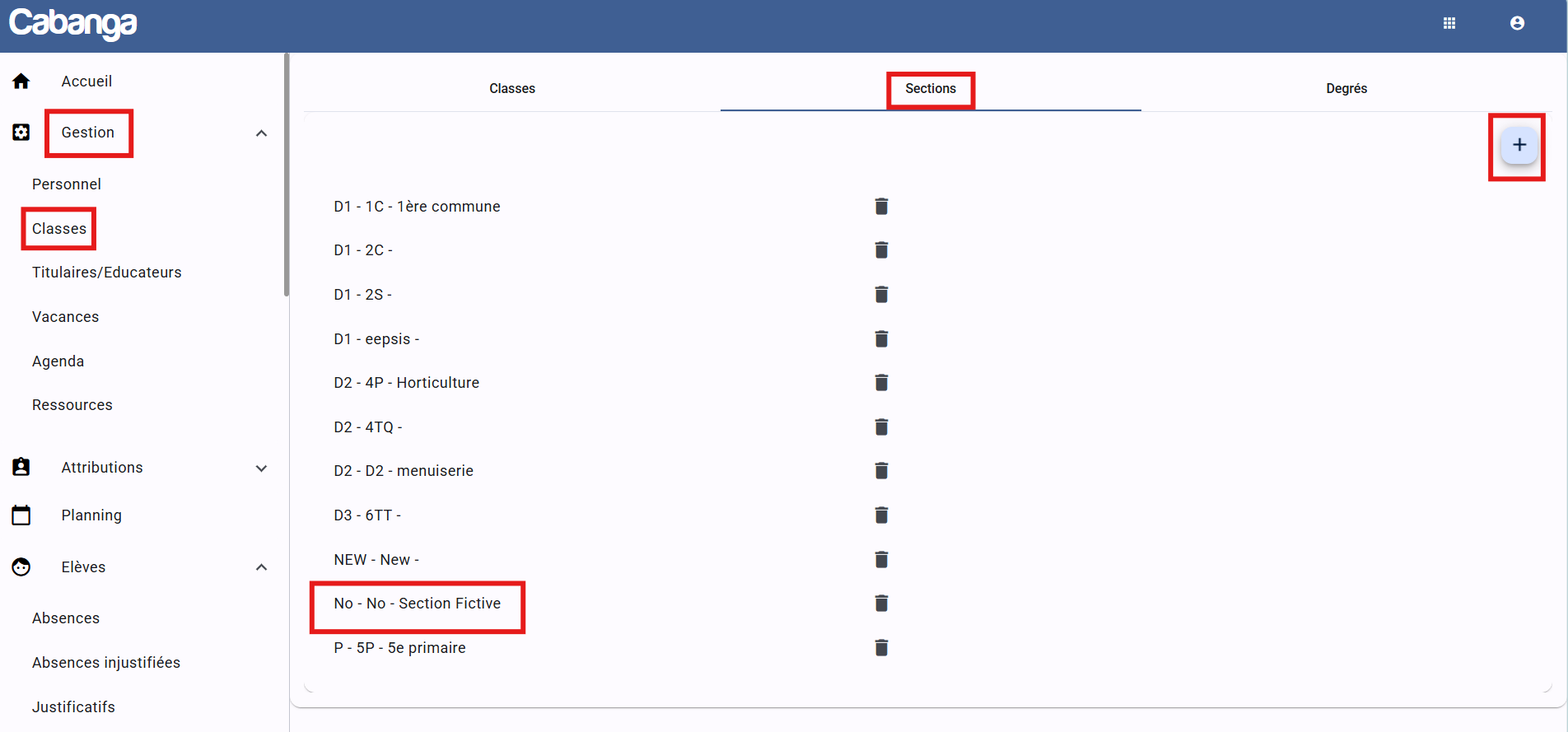Trash the D3 - 6TT section
The width and height of the screenshot is (1568, 732).
click(x=881, y=515)
